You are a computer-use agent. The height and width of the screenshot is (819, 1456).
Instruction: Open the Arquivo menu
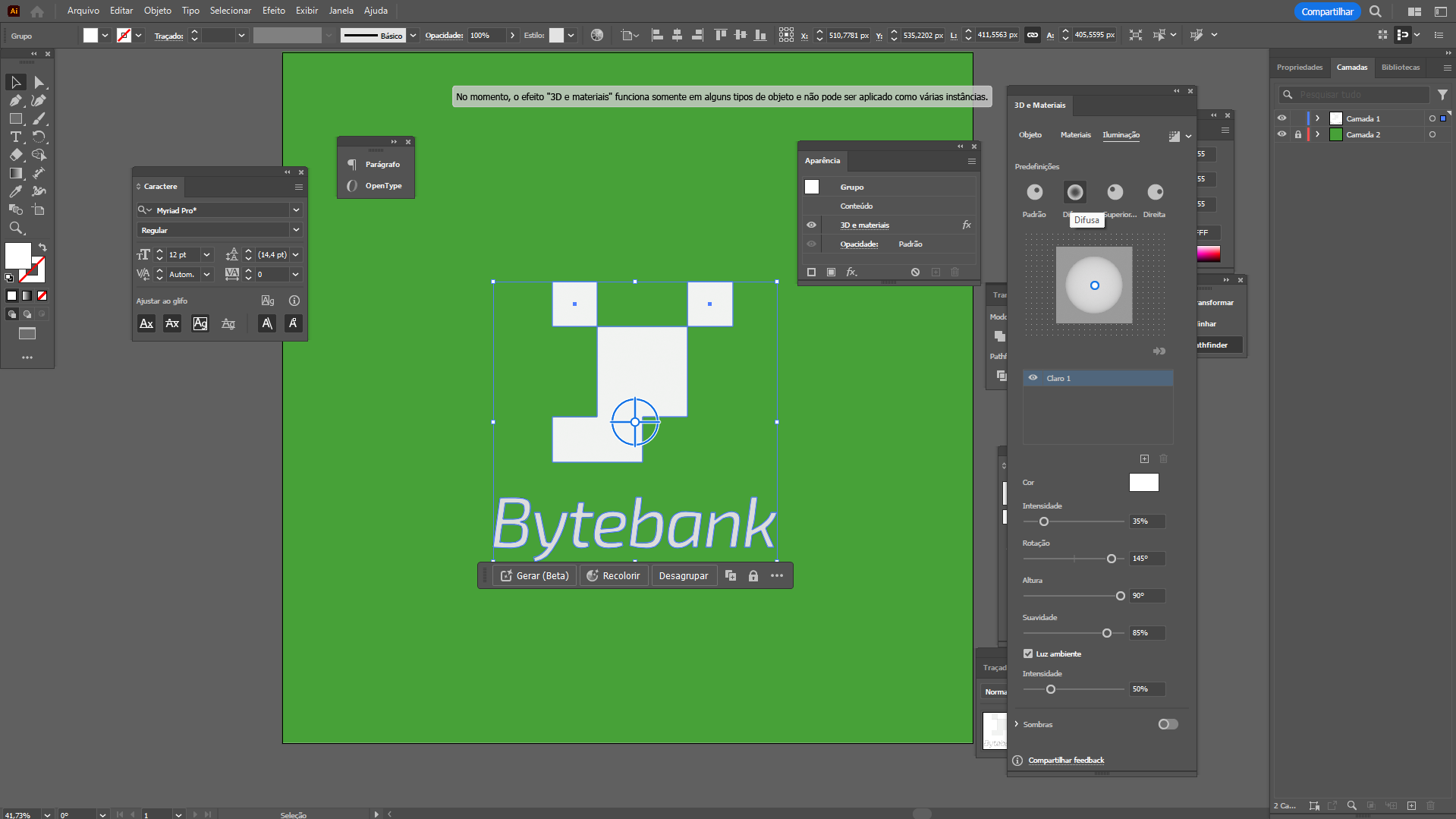pyautogui.click(x=83, y=11)
